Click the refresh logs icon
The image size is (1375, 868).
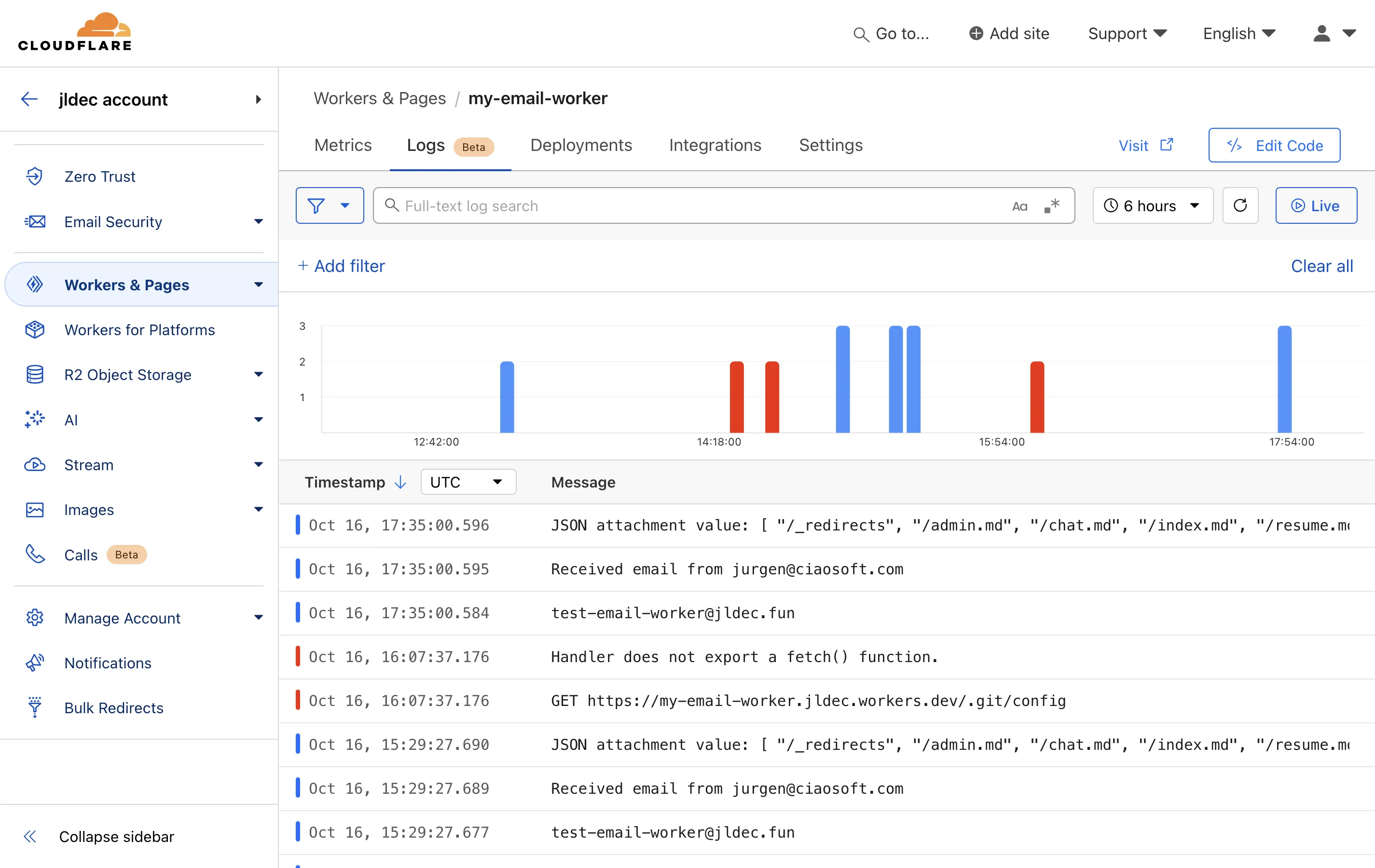[1241, 205]
